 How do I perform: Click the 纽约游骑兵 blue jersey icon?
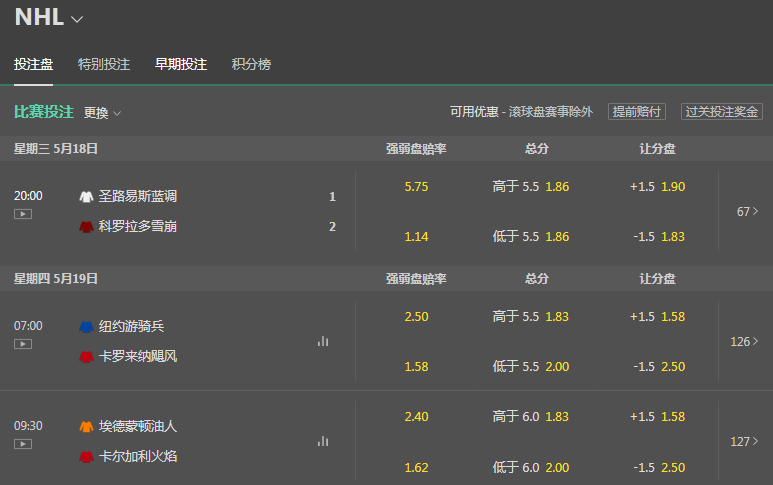[x=86, y=327]
